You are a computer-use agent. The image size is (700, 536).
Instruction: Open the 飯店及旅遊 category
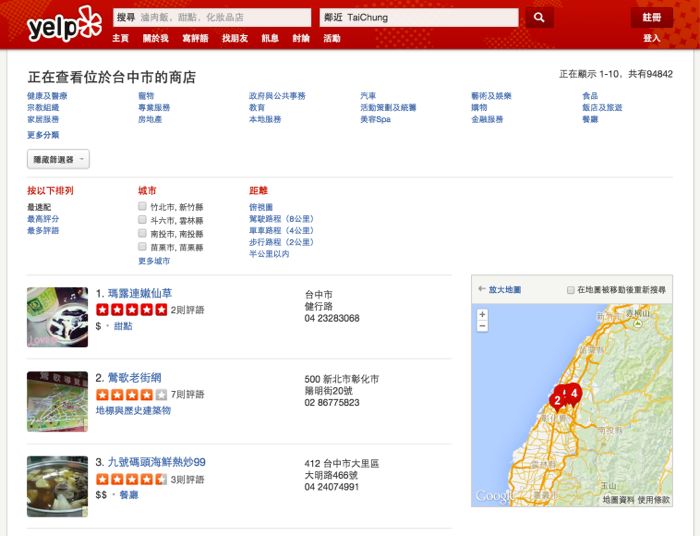point(602,107)
